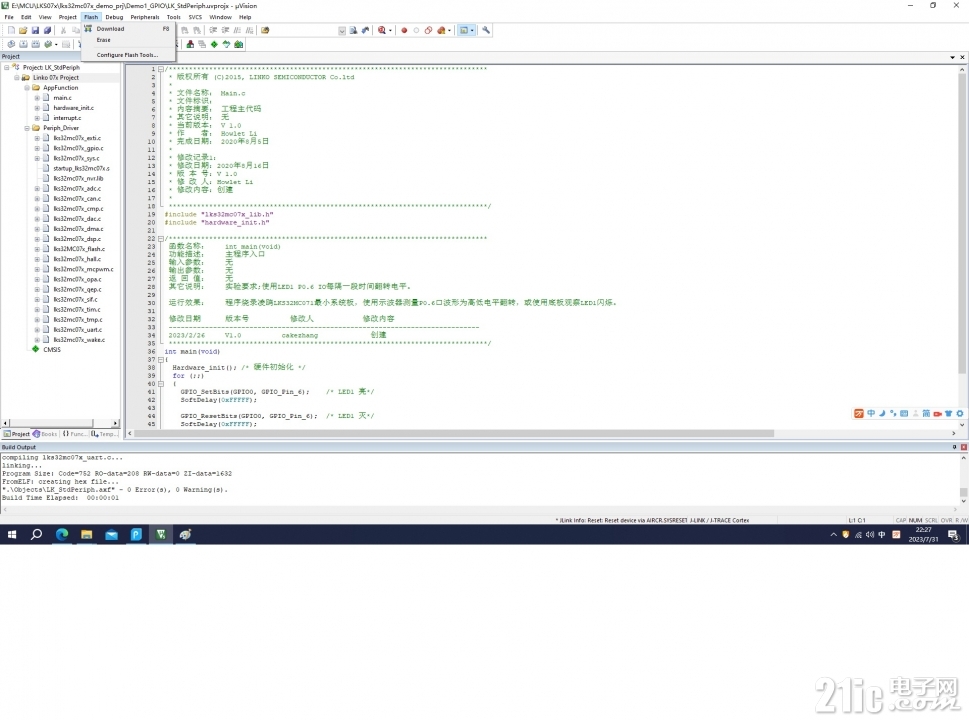Viewport: 969px width, 720px height.
Task: Select startup_lks32mc07x.s in the tree
Action: pyautogui.click(x=81, y=169)
